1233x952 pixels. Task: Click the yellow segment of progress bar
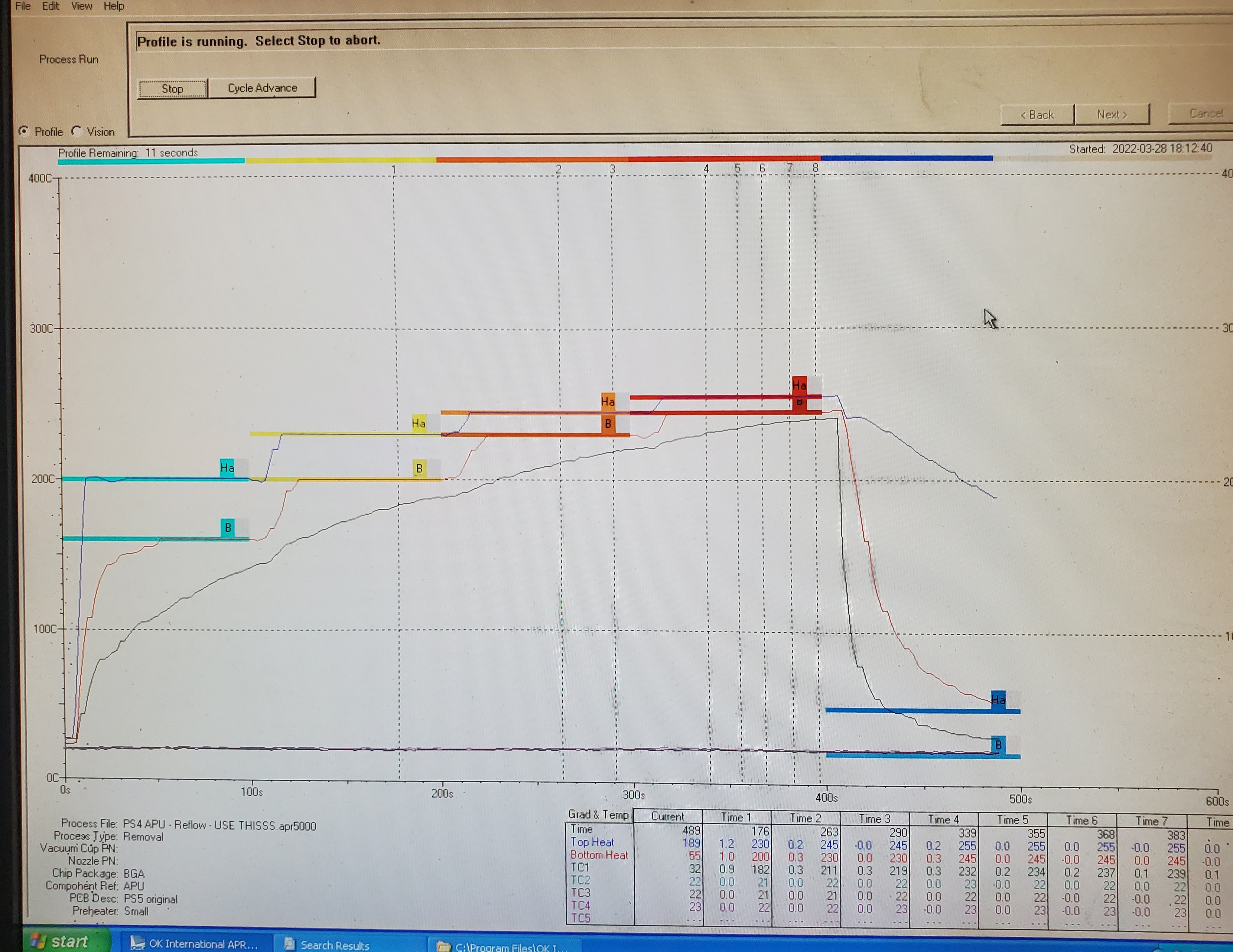341,161
